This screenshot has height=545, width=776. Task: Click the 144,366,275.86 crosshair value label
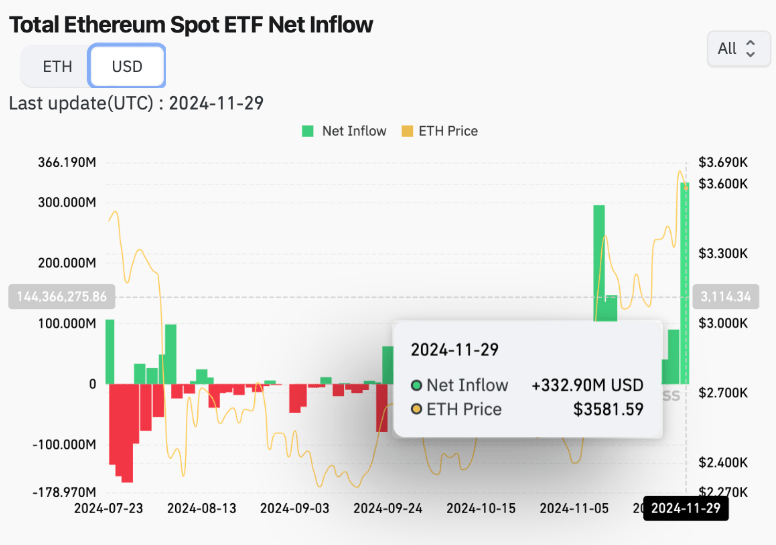click(62, 296)
